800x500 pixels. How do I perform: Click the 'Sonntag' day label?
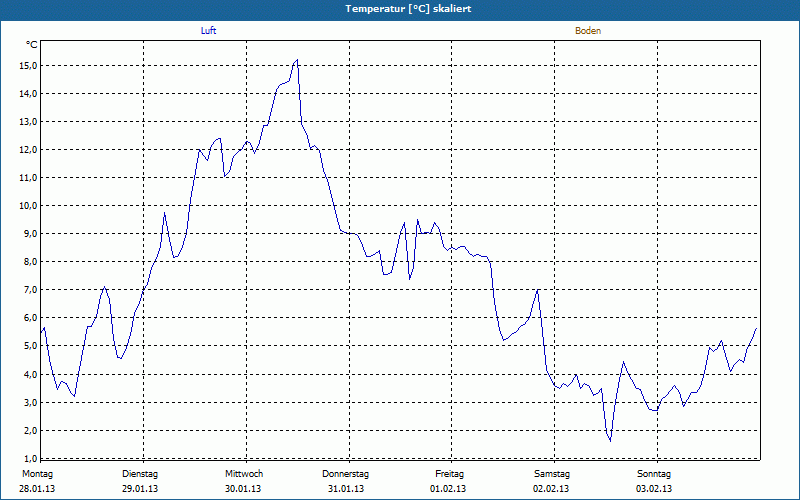click(x=654, y=474)
